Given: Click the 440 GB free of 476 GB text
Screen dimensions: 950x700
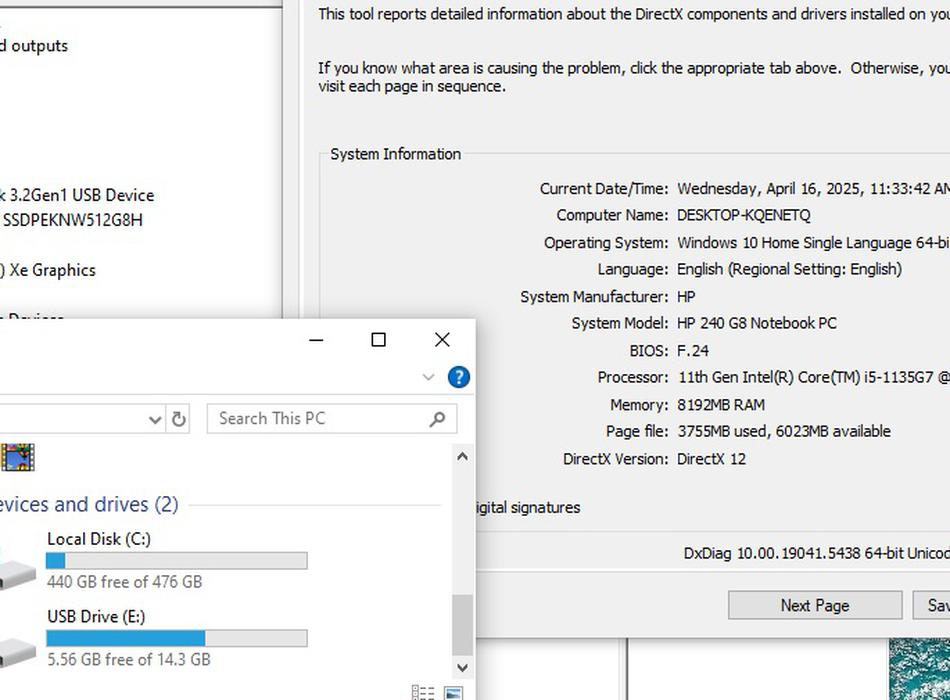Looking at the screenshot, I should point(124,582).
